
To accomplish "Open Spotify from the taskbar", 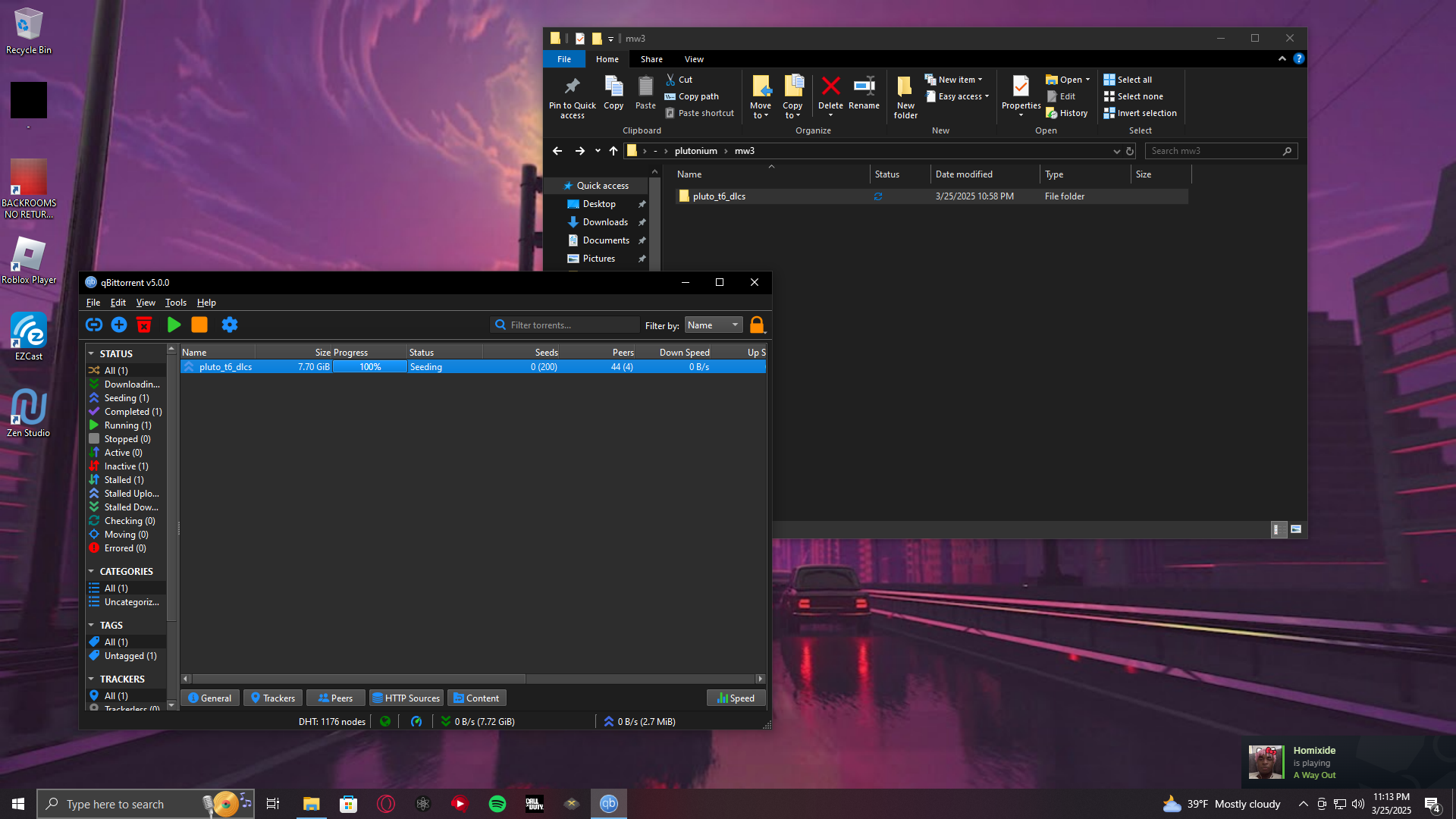I will [497, 804].
